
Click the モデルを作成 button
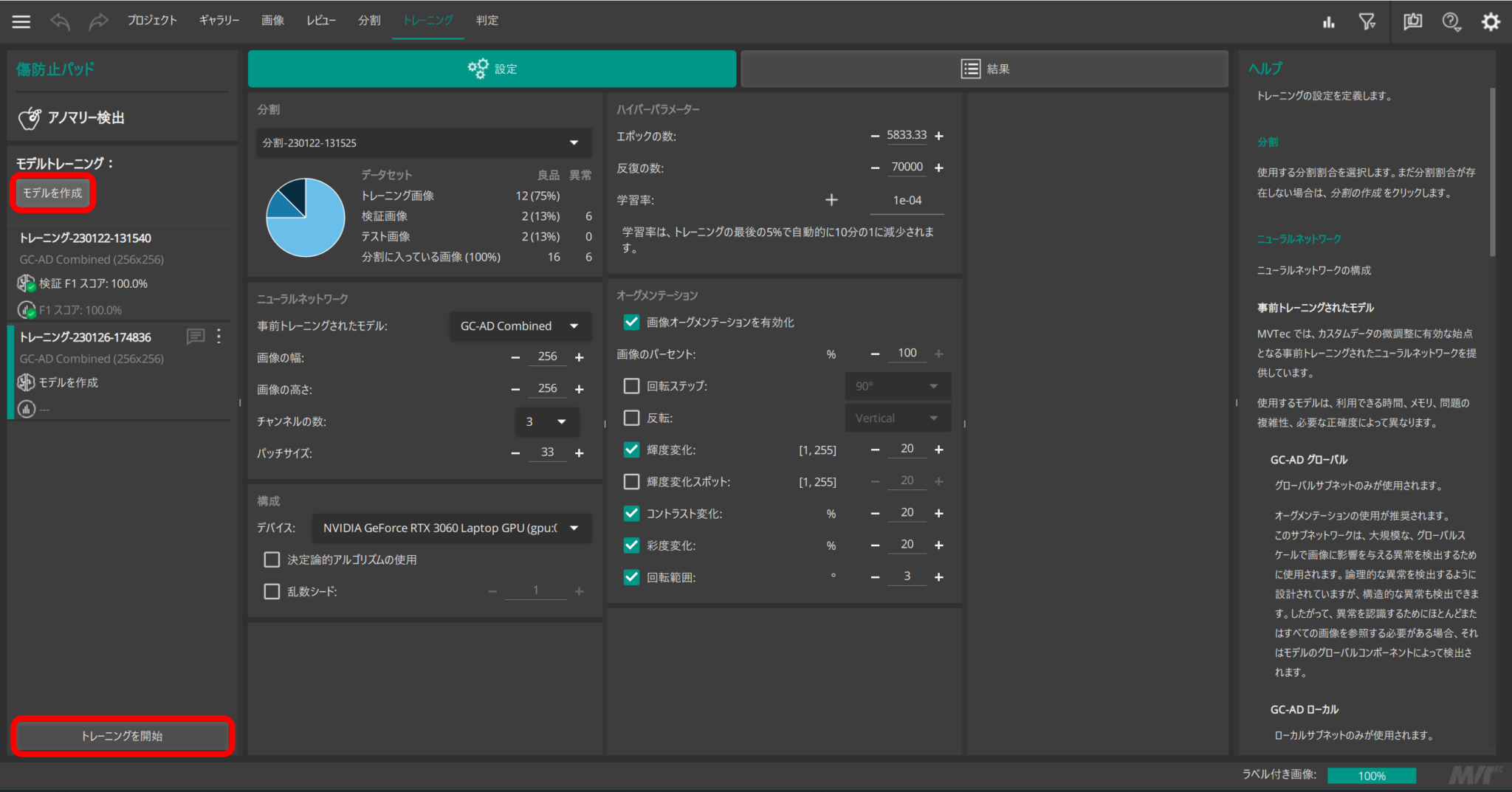[52, 193]
